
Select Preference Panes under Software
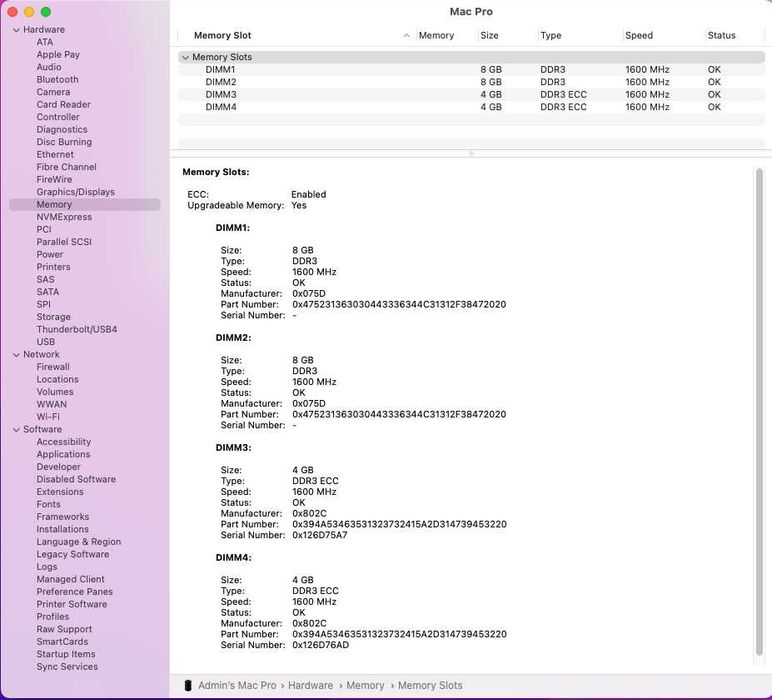pyautogui.click(x=74, y=592)
